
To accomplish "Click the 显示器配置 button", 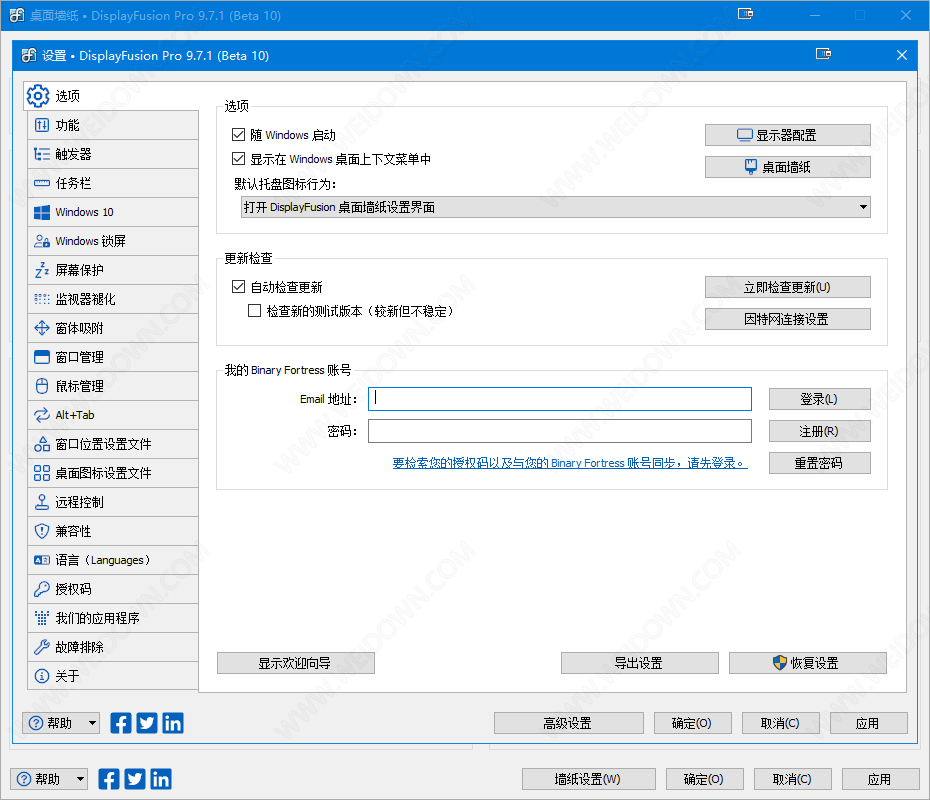I will [788, 135].
